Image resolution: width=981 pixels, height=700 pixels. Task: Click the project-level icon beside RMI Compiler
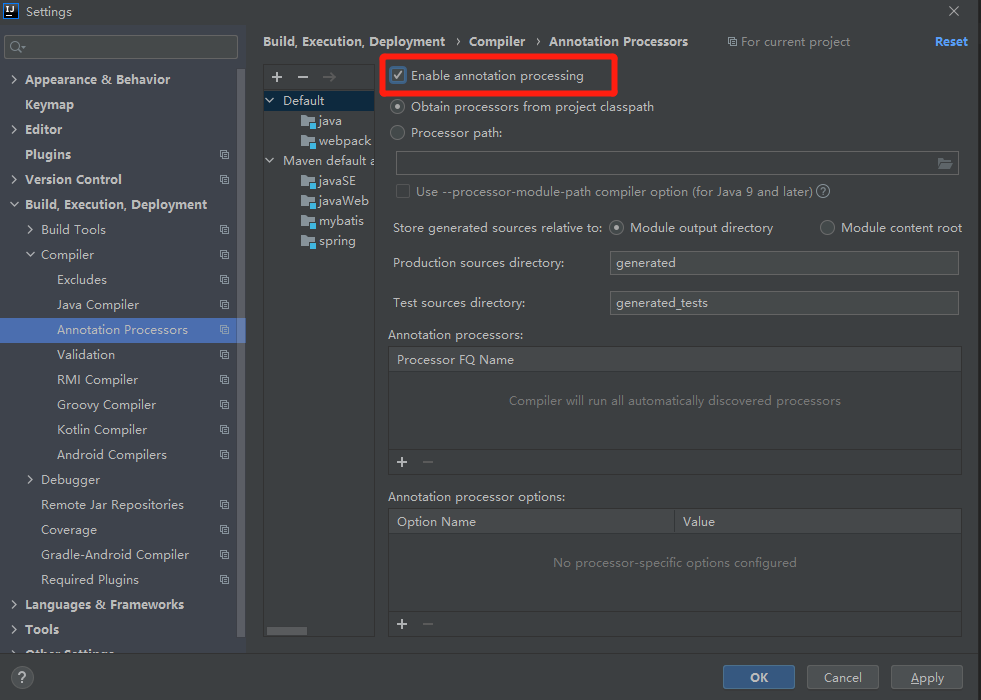click(x=225, y=380)
